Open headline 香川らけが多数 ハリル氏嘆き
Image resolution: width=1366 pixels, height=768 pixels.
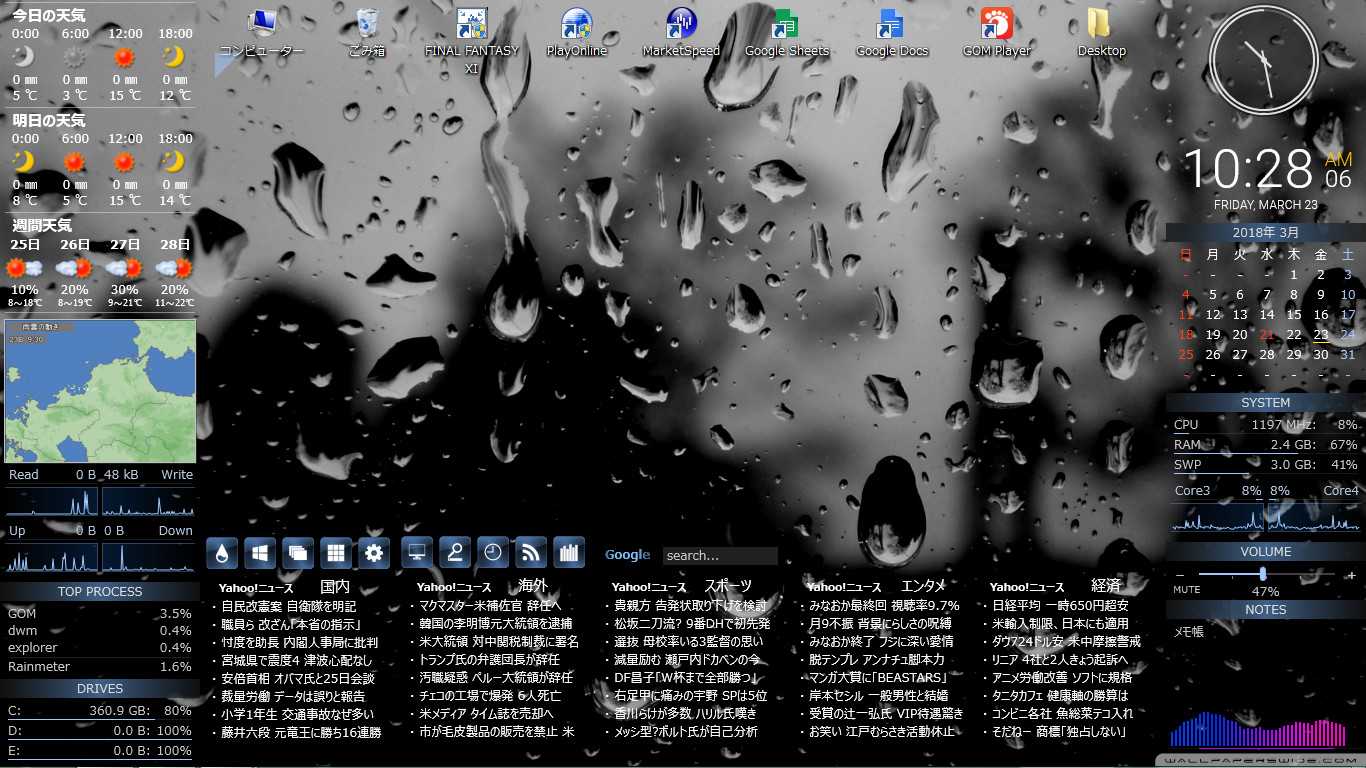(685, 713)
